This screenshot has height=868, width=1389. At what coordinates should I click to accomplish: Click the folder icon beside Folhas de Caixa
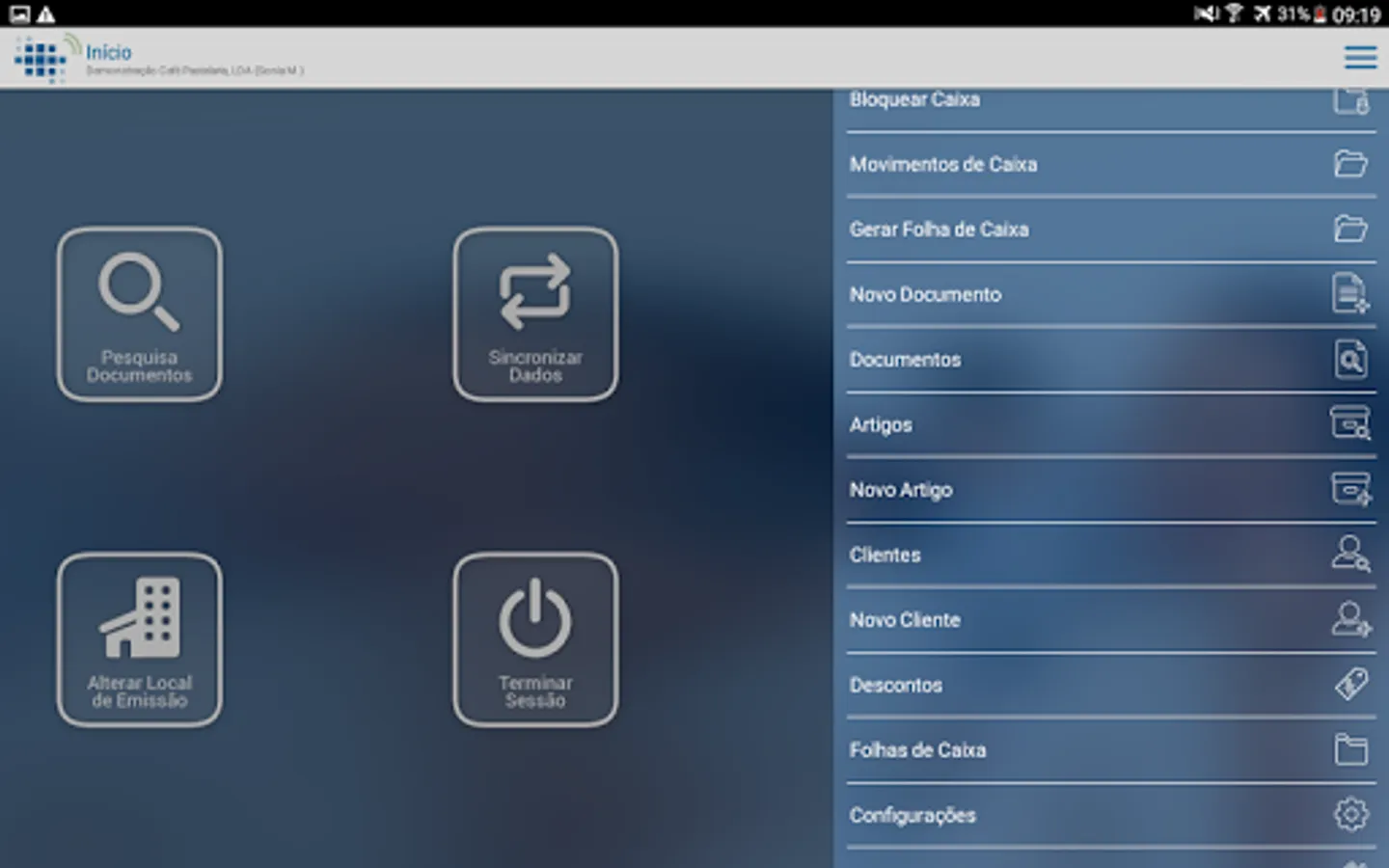click(x=1350, y=749)
